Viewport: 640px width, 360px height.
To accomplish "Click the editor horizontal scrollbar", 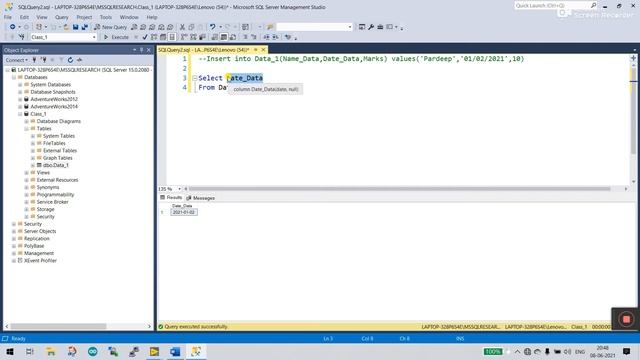I will (400, 189).
